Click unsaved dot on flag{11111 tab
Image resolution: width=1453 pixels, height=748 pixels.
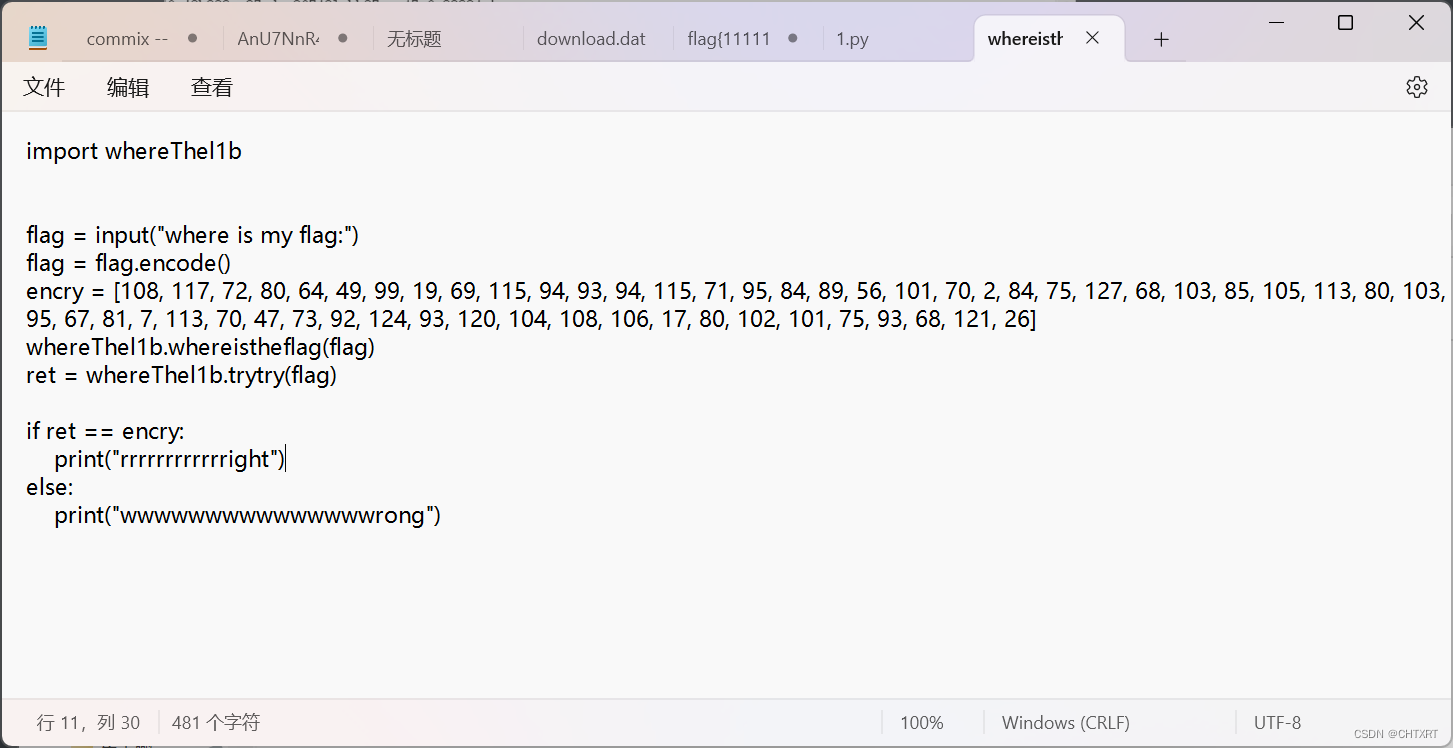pyautogui.click(x=792, y=38)
